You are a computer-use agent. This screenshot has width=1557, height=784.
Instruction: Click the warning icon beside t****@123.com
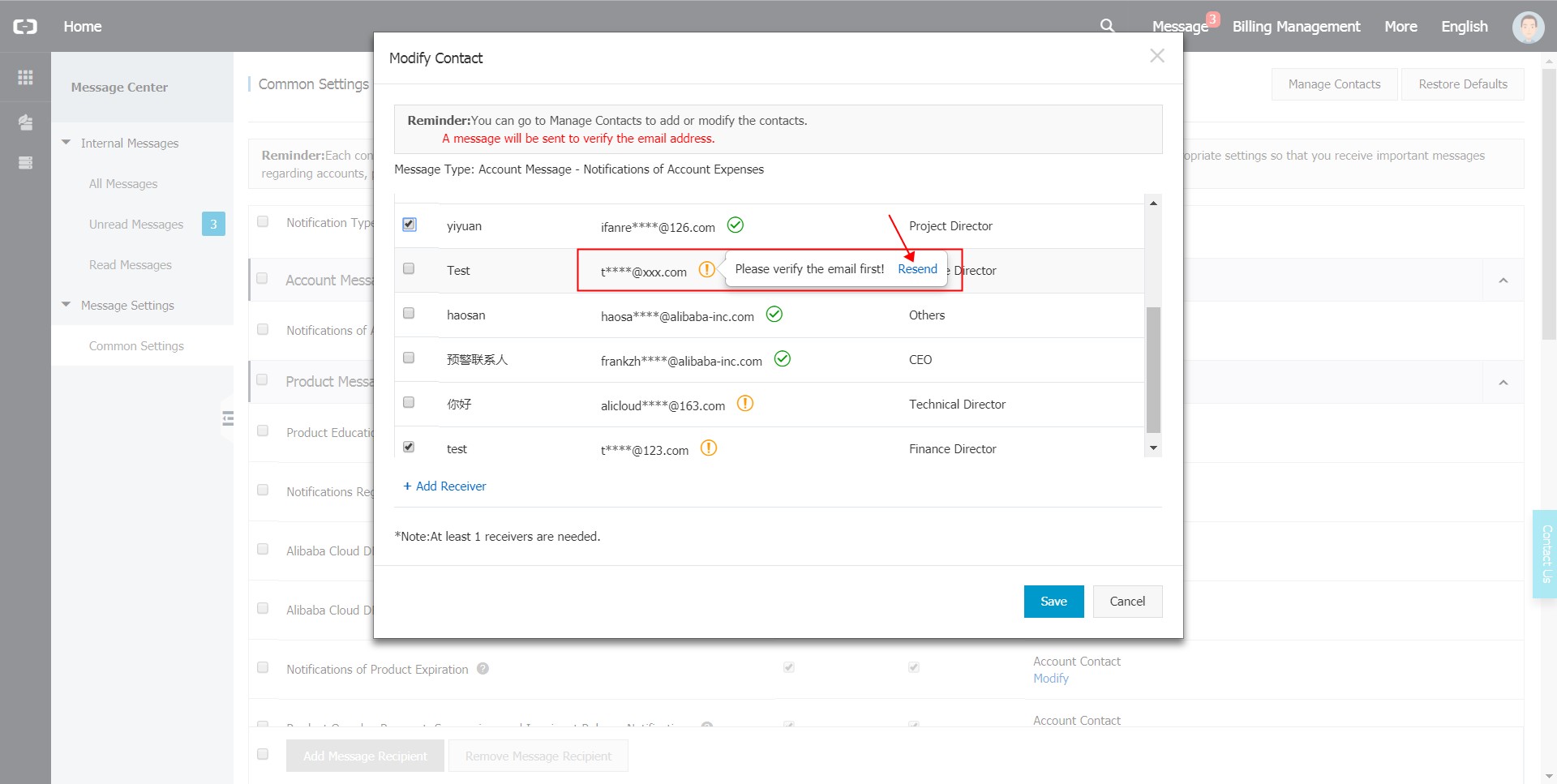click(709, 448)
